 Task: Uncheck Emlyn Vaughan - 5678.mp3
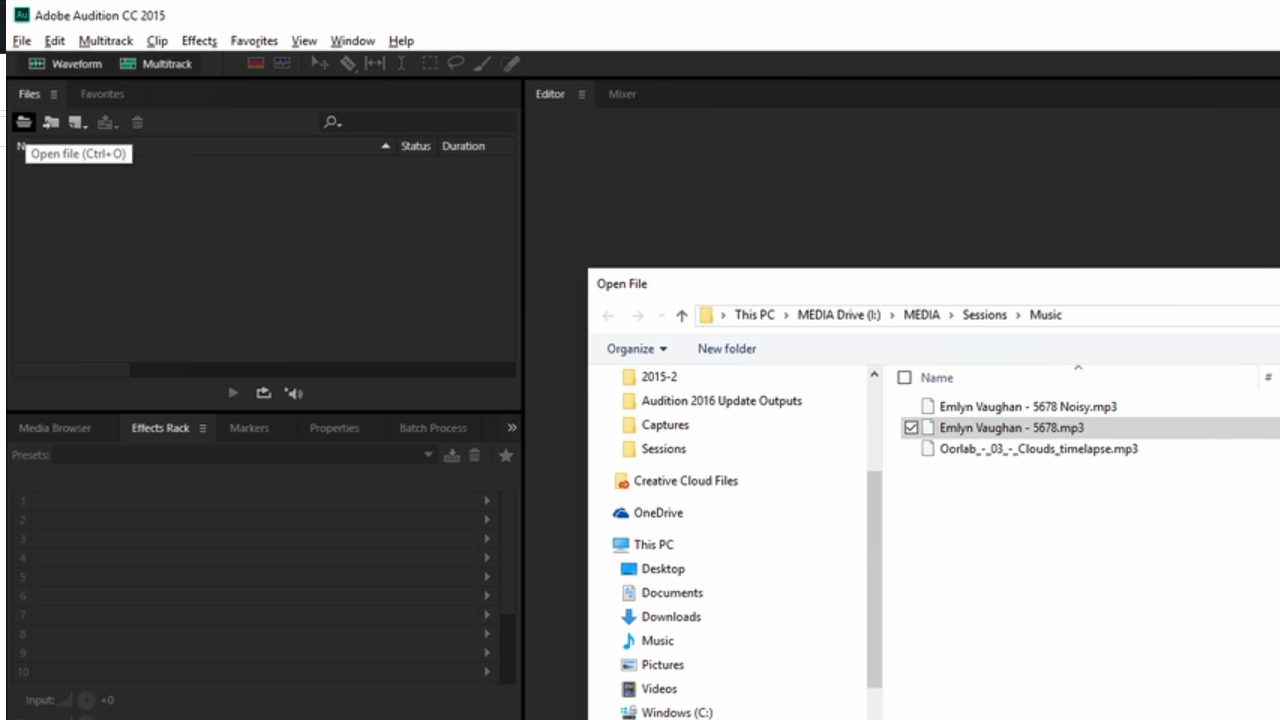coord(911,427)
